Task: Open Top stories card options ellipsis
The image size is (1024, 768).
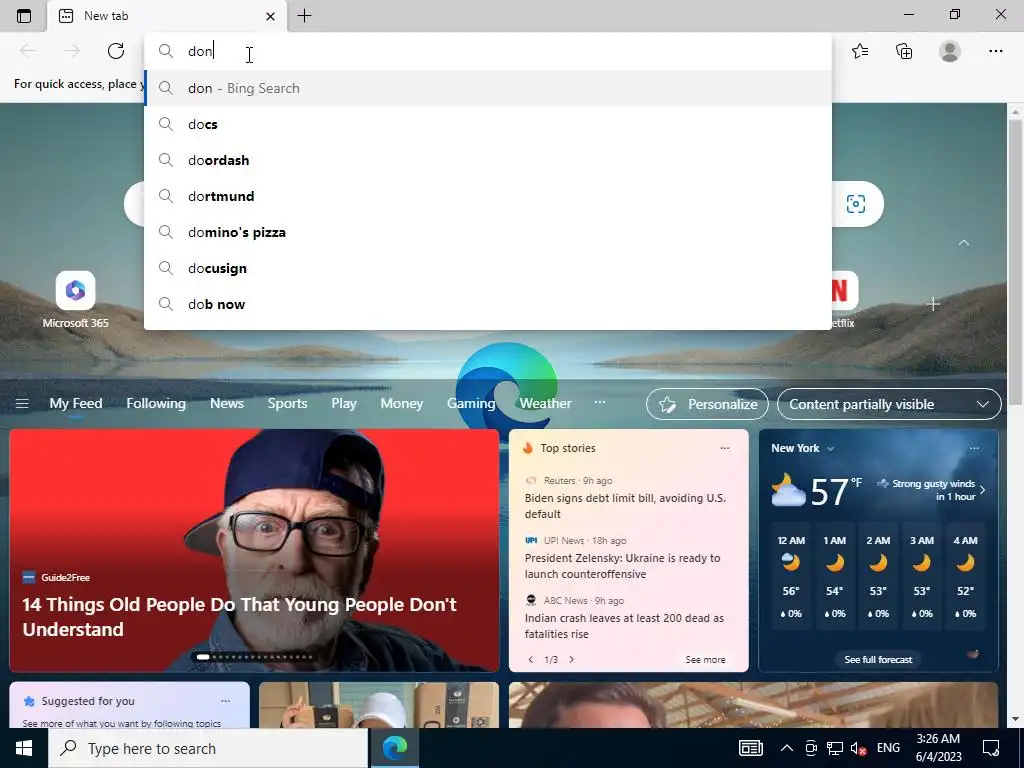Action: click(724, 448)
